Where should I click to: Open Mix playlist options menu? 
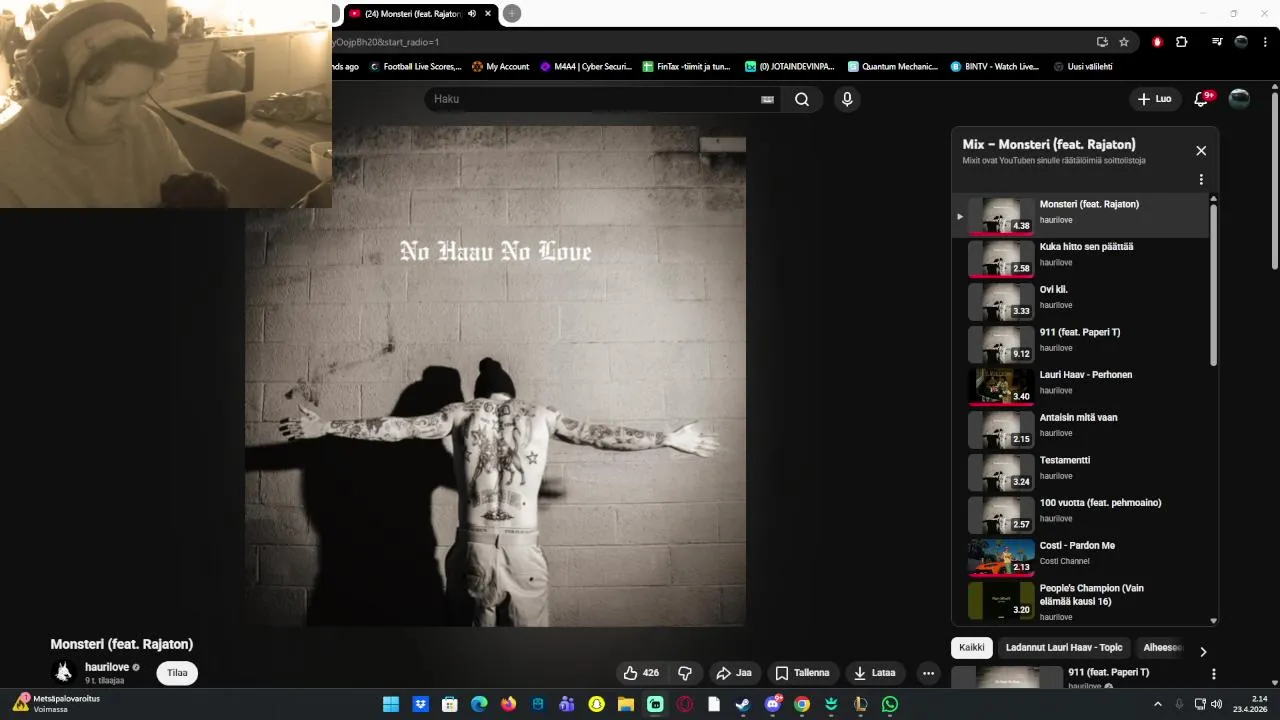coord(1201,180)
